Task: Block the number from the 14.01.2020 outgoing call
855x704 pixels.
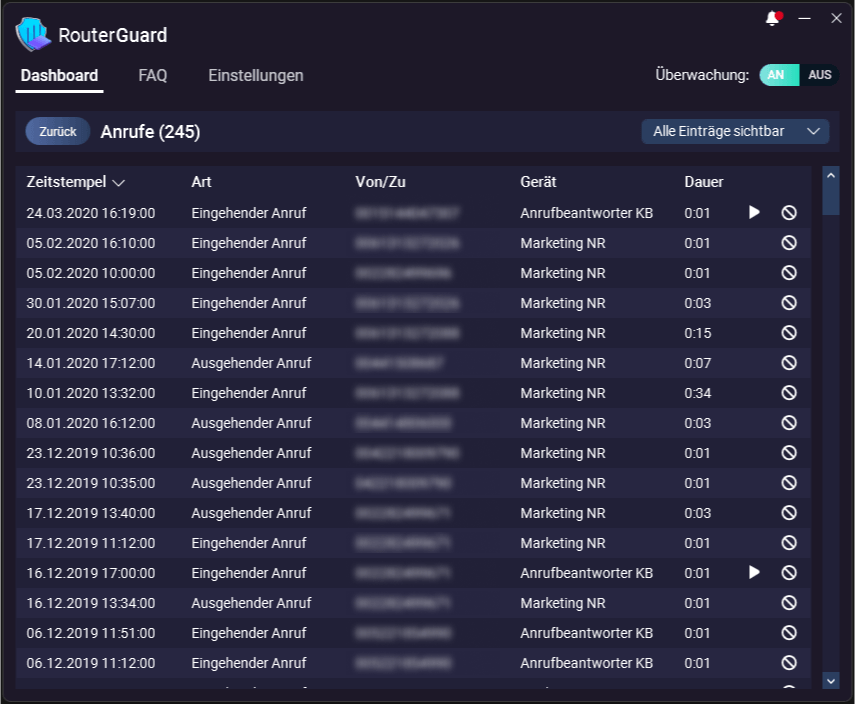Action: pos(789,363)
